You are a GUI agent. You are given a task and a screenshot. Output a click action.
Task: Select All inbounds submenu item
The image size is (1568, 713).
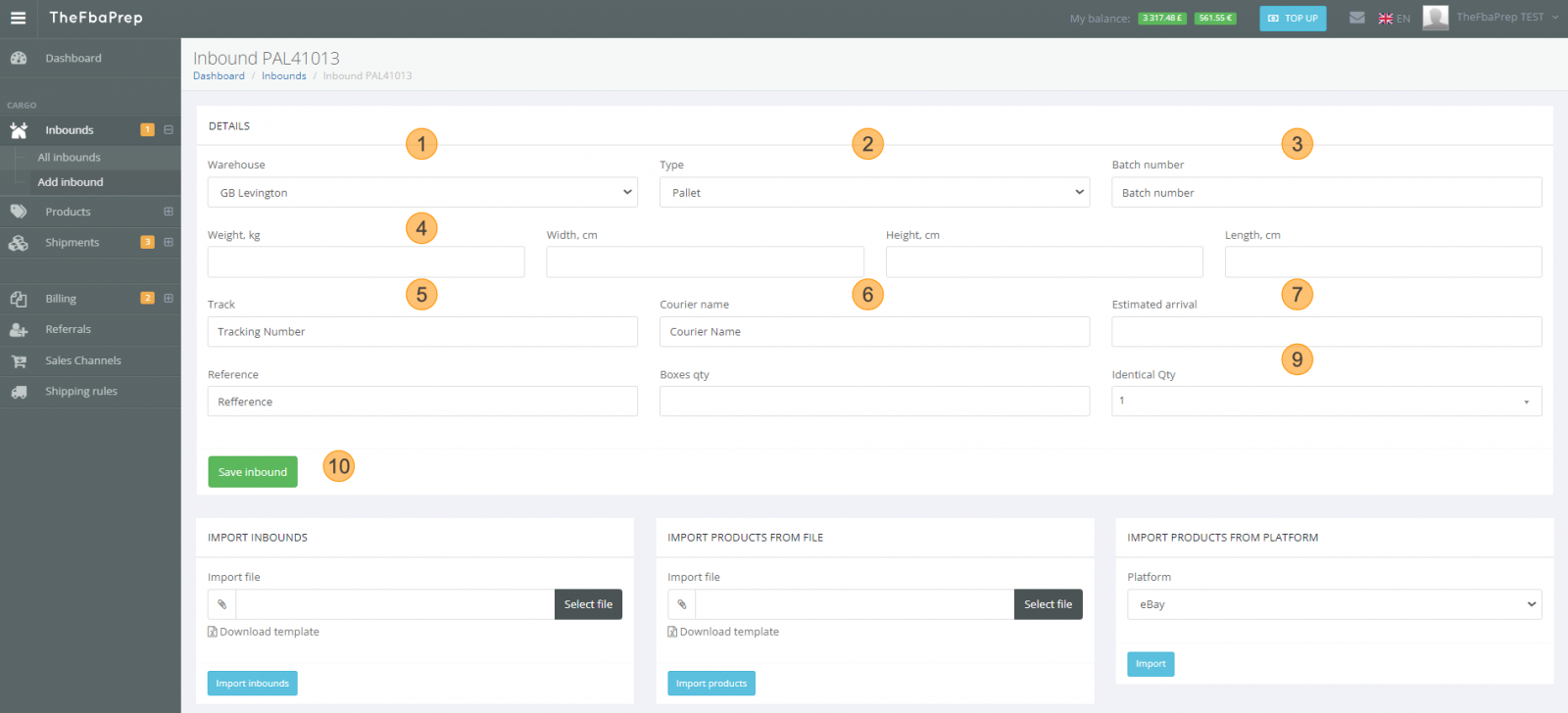coord(69,157)
